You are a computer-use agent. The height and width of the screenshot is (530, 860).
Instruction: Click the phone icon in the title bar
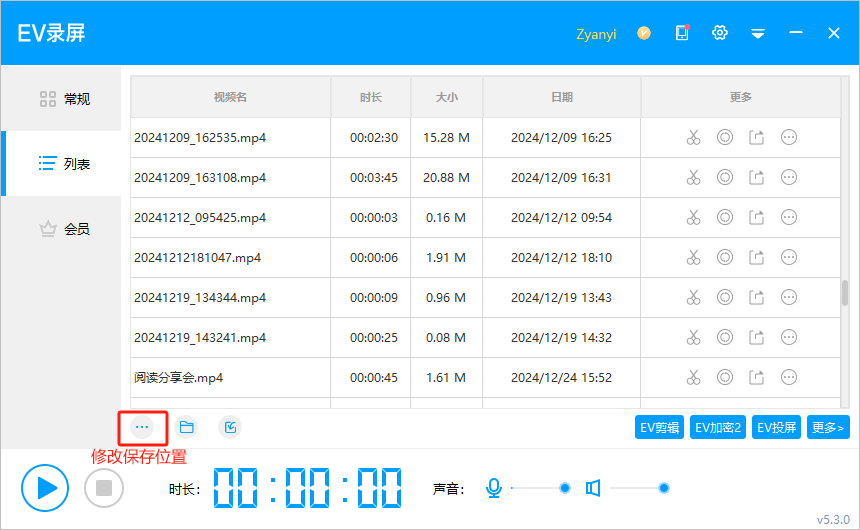point(682,33)
